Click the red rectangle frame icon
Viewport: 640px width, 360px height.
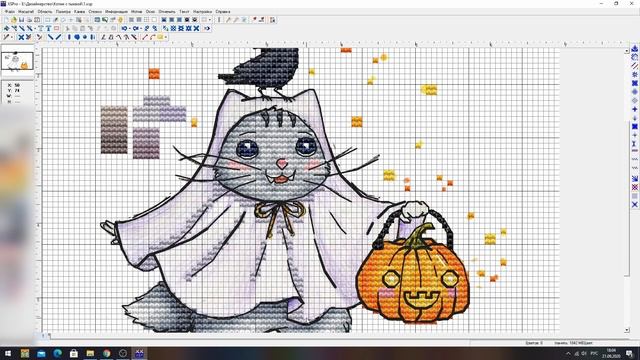[x=56, y=28]
